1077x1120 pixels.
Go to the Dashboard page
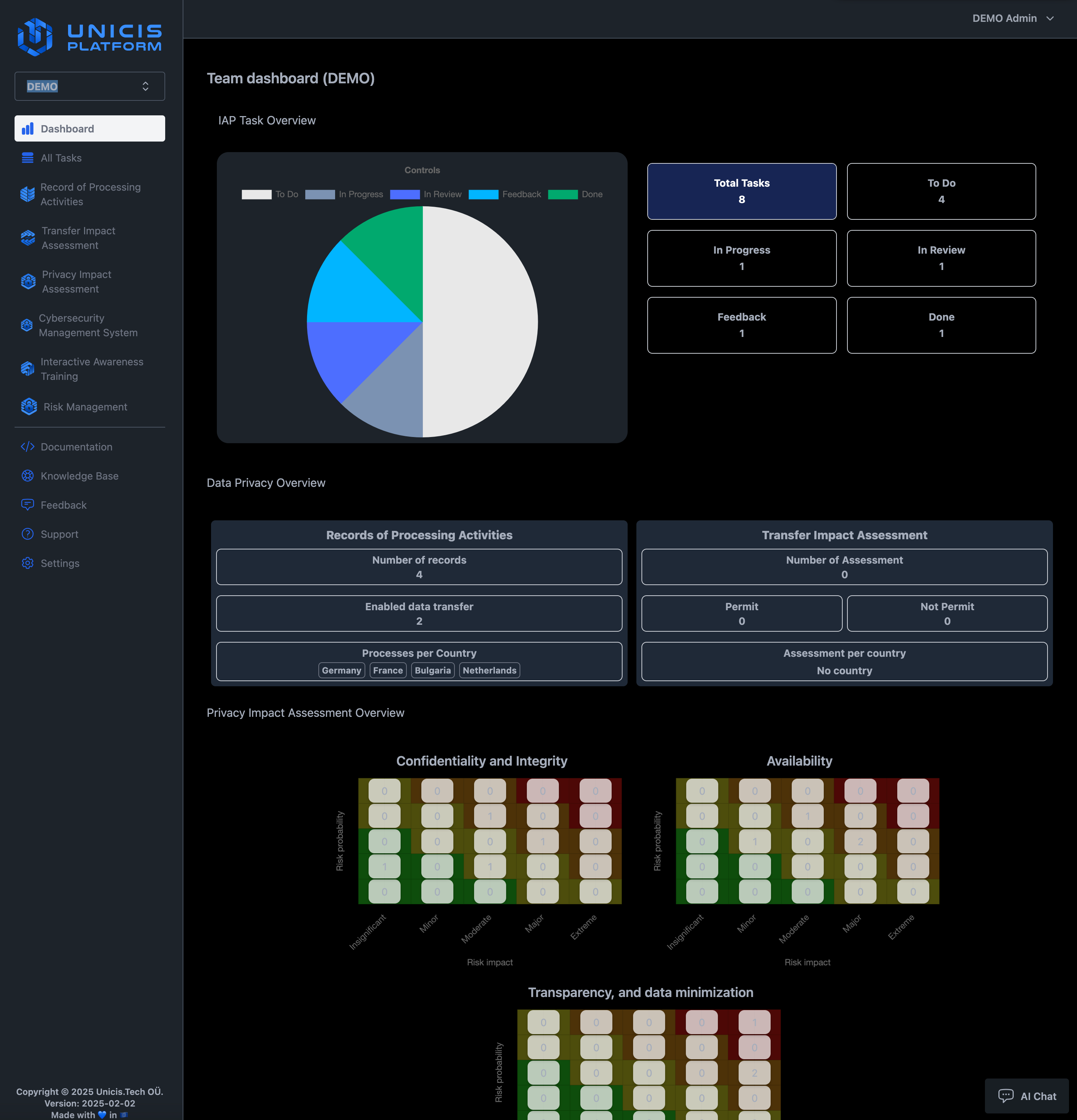click(x=90, y=128)
